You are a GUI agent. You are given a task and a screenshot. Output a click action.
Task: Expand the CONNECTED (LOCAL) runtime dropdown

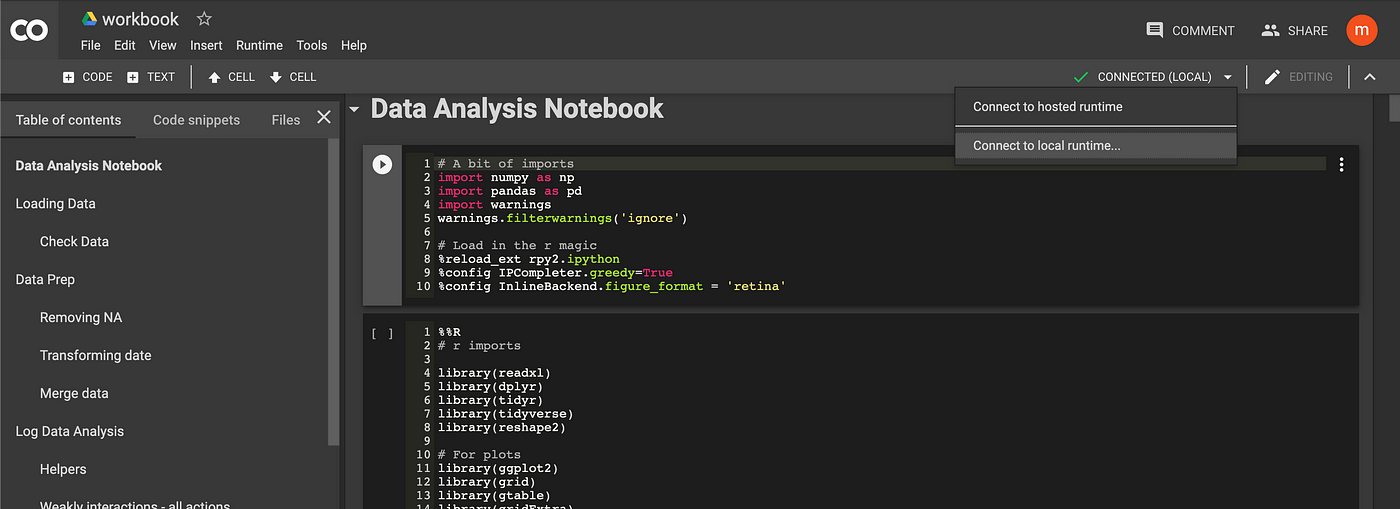point(1227,77)
